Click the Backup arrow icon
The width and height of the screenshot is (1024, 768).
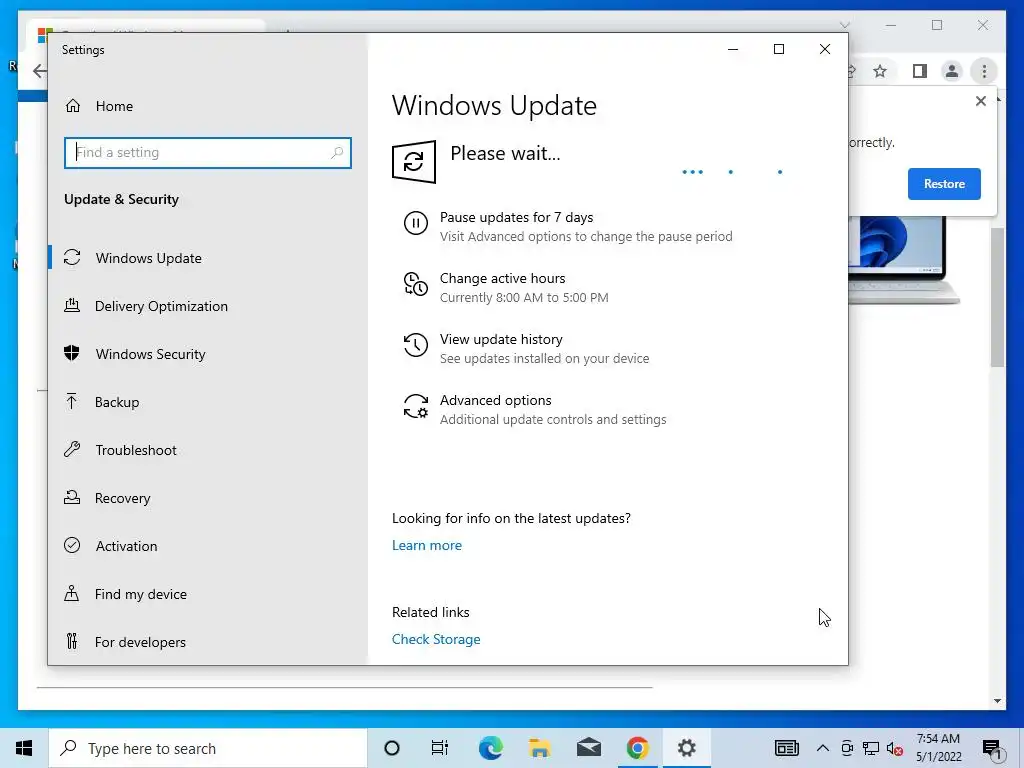point(72,401)
